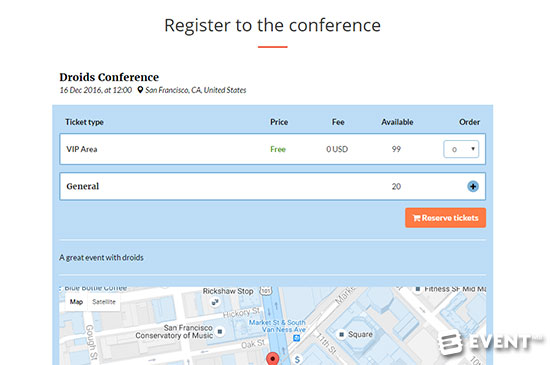Click the 101 highway shield icon
550x365 pixels.
[x=266, y=291]
